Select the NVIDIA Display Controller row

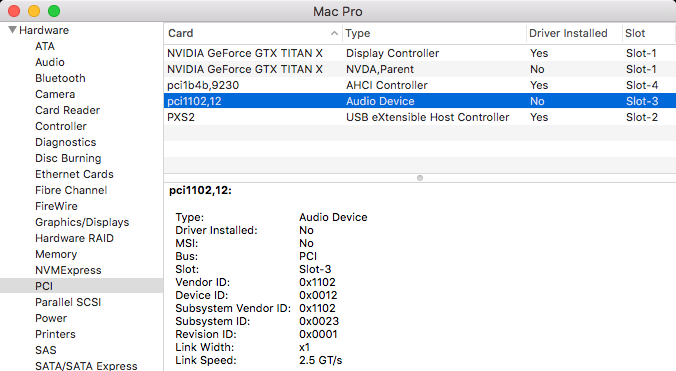419,53
